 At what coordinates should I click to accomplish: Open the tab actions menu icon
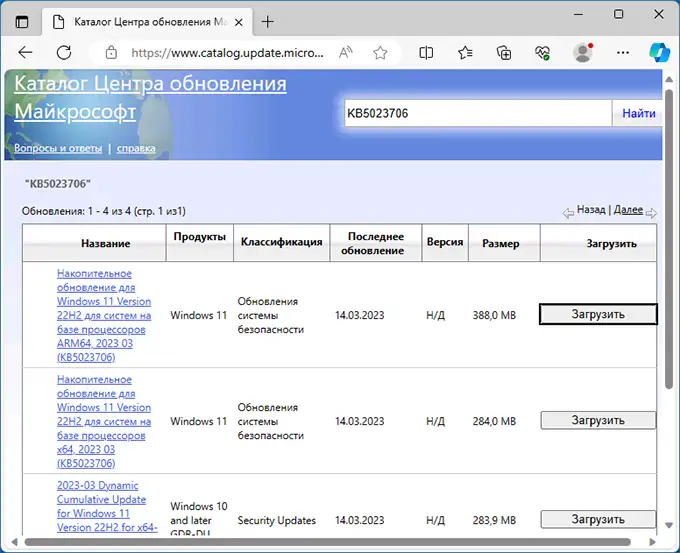(x=22, y=21)
